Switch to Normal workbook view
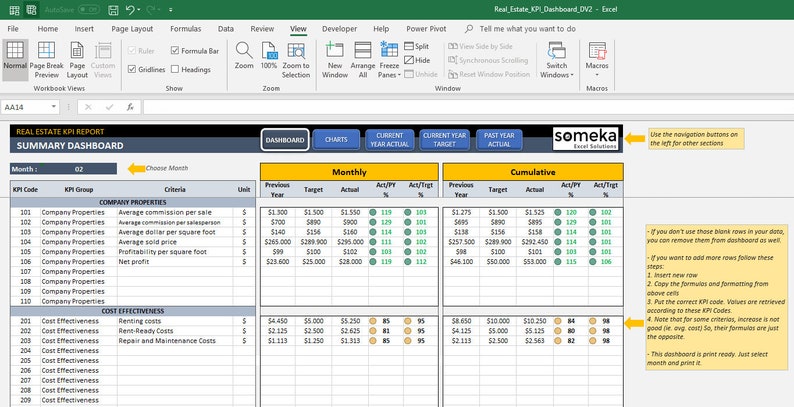 click(15, 60)
